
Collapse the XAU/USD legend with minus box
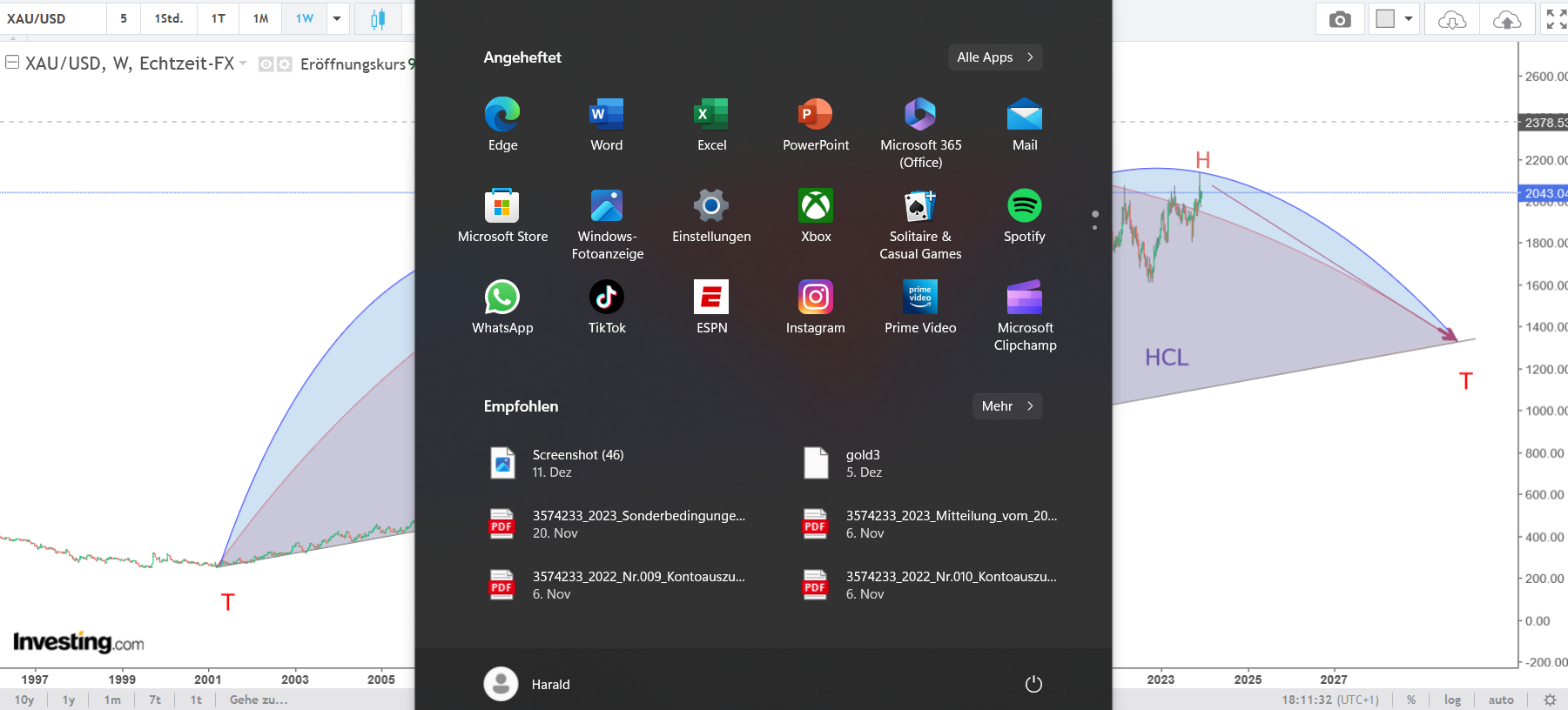pos(12,63)
